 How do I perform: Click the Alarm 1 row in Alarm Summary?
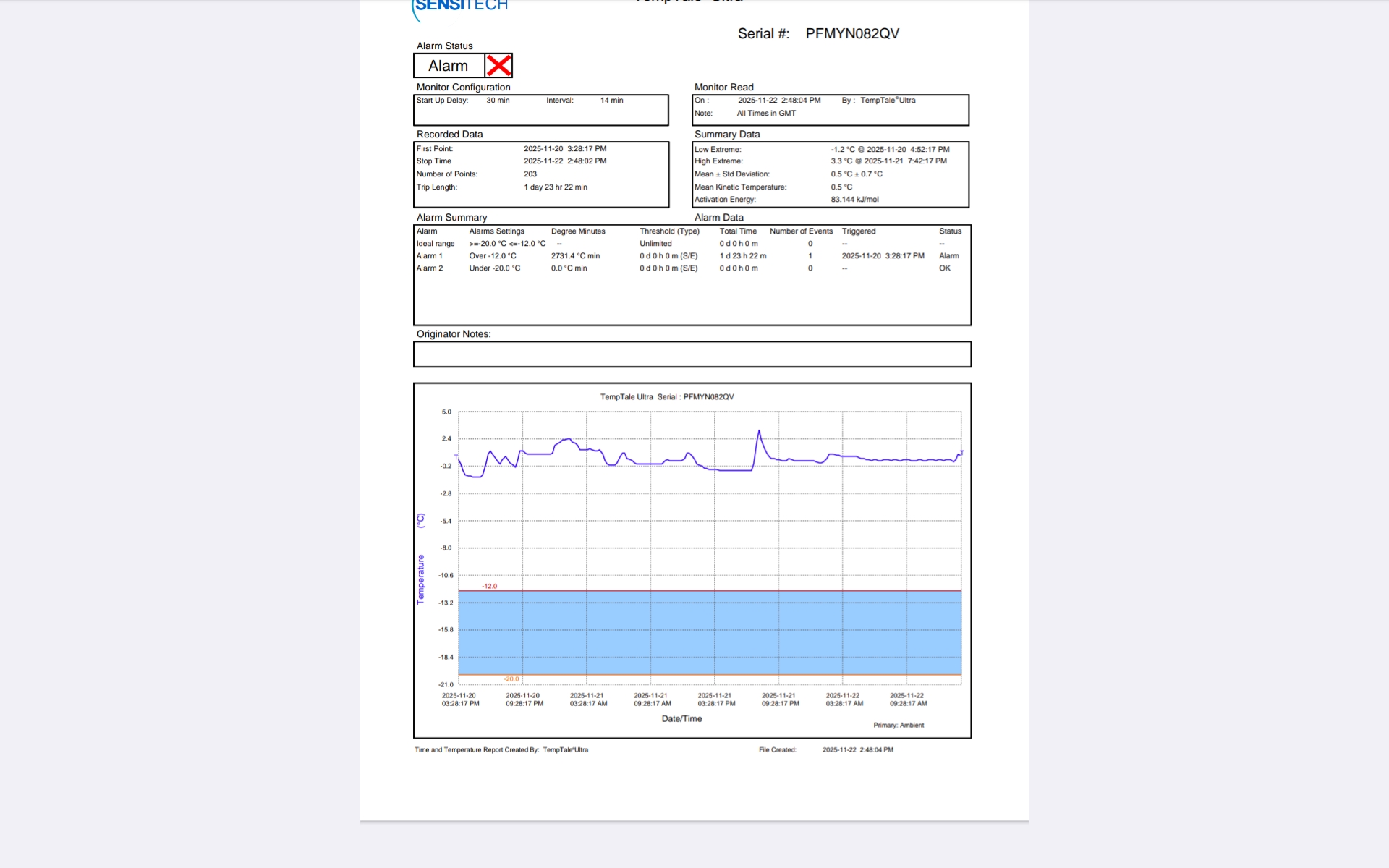[429, 256]
